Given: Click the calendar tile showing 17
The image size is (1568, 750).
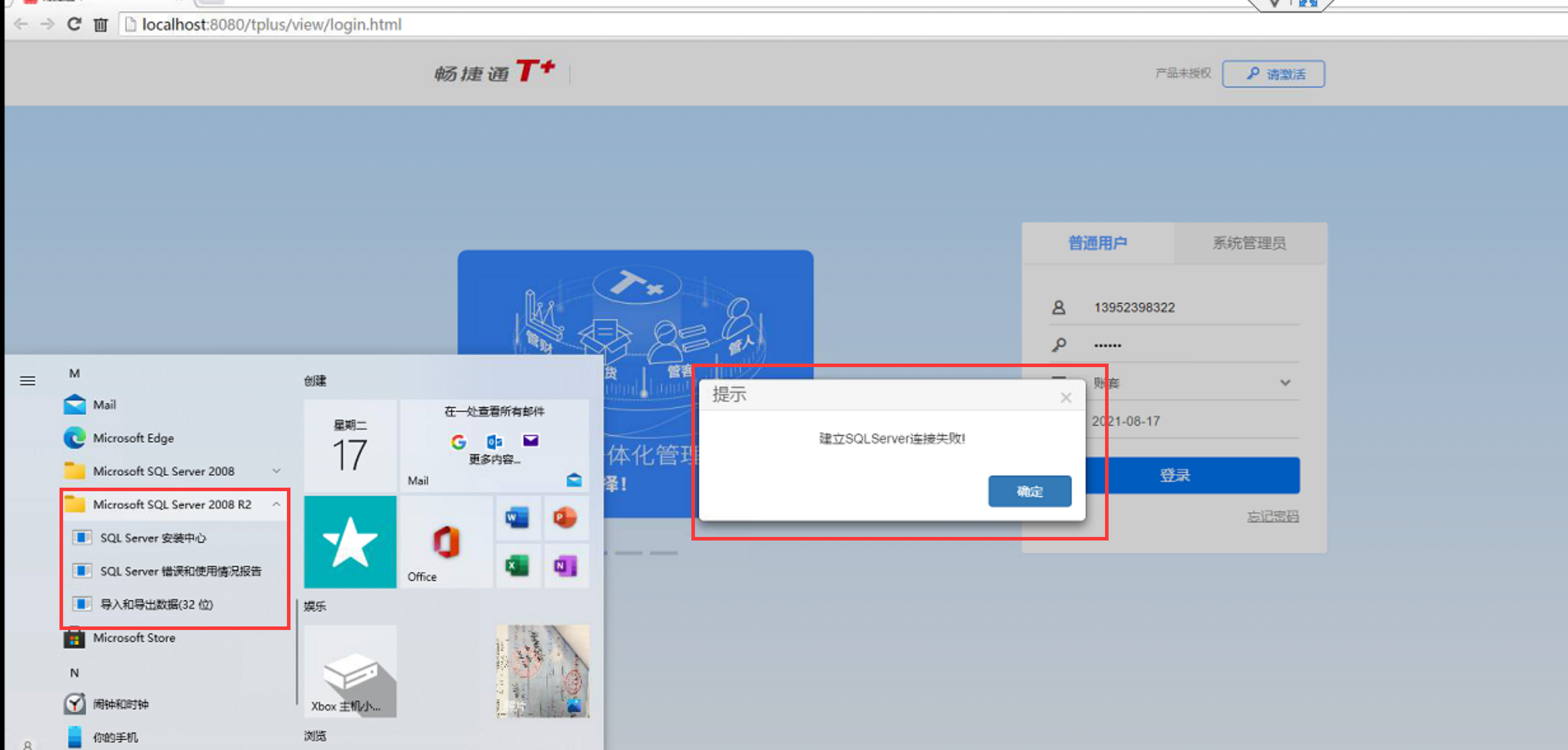Looking at the screenshot, I should [350, 446].
